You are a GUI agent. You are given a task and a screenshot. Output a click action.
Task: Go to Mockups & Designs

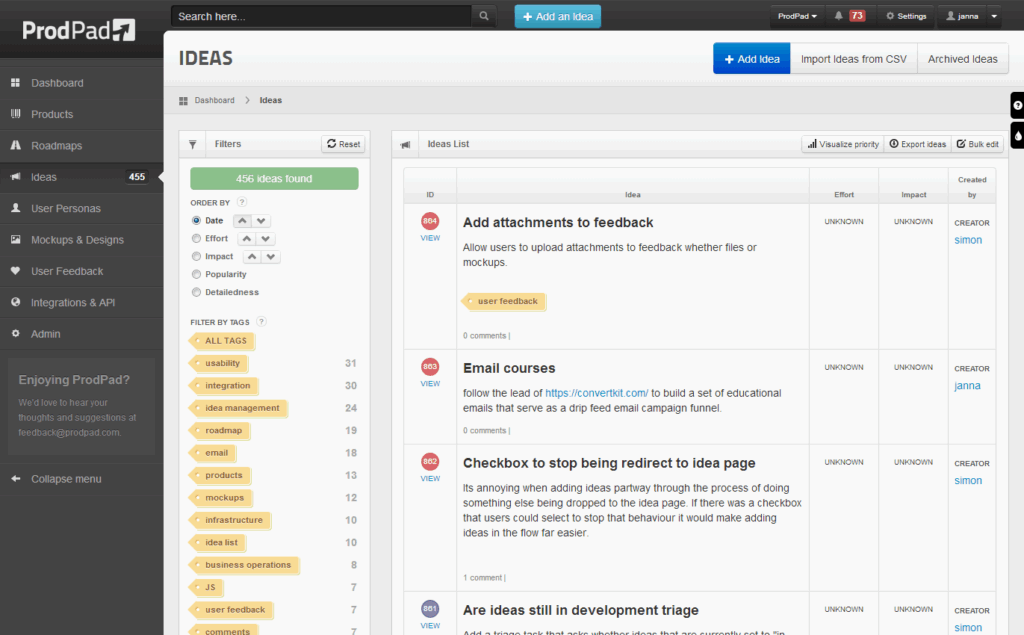click(82, 240)
